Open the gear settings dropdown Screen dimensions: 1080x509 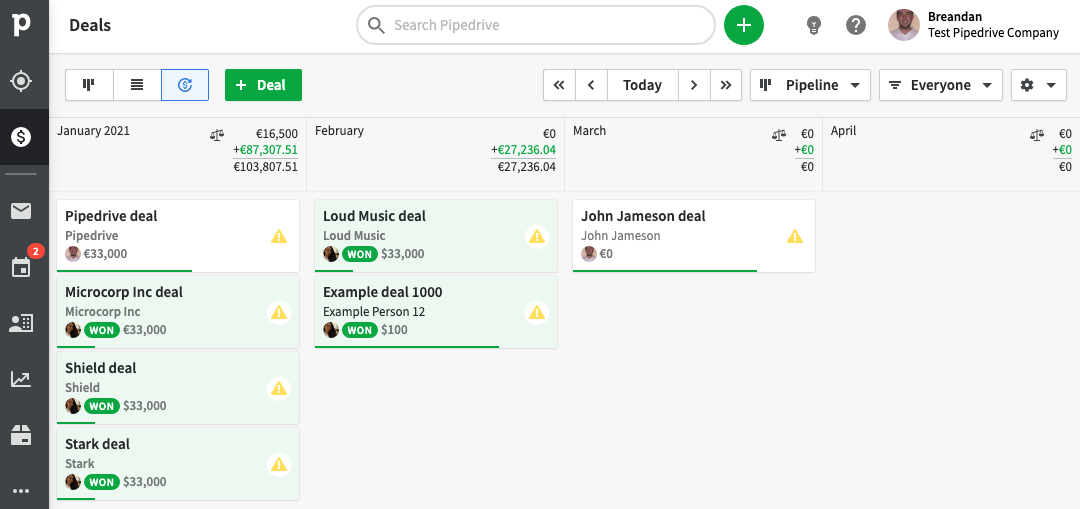click(x=1037, y=85)
